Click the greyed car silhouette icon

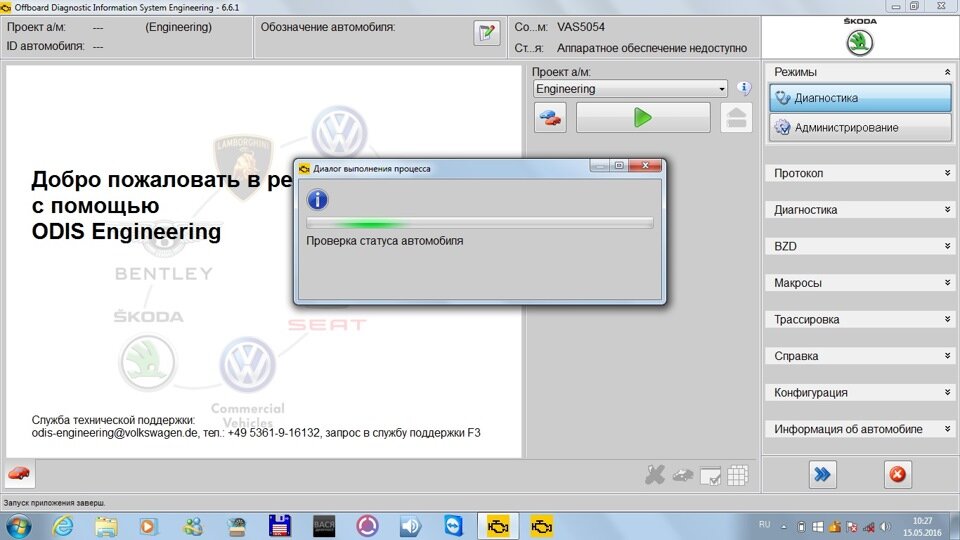click(x=683, y=475)
